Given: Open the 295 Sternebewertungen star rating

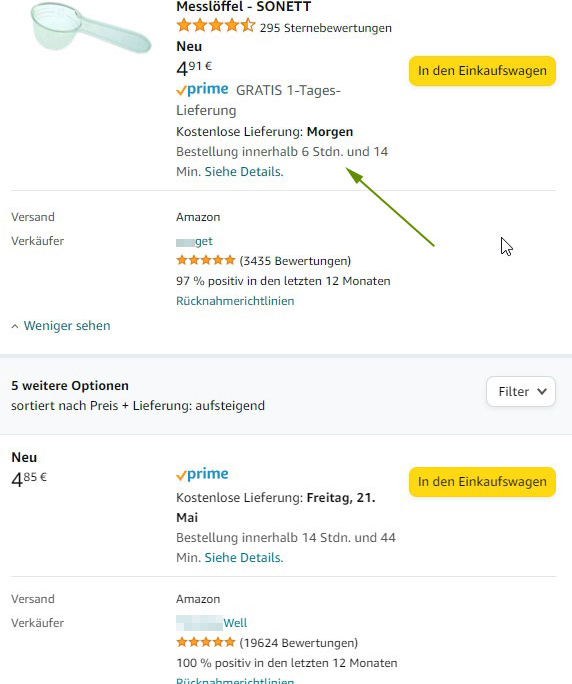Looking at the screenshot, I should point(284,27).
